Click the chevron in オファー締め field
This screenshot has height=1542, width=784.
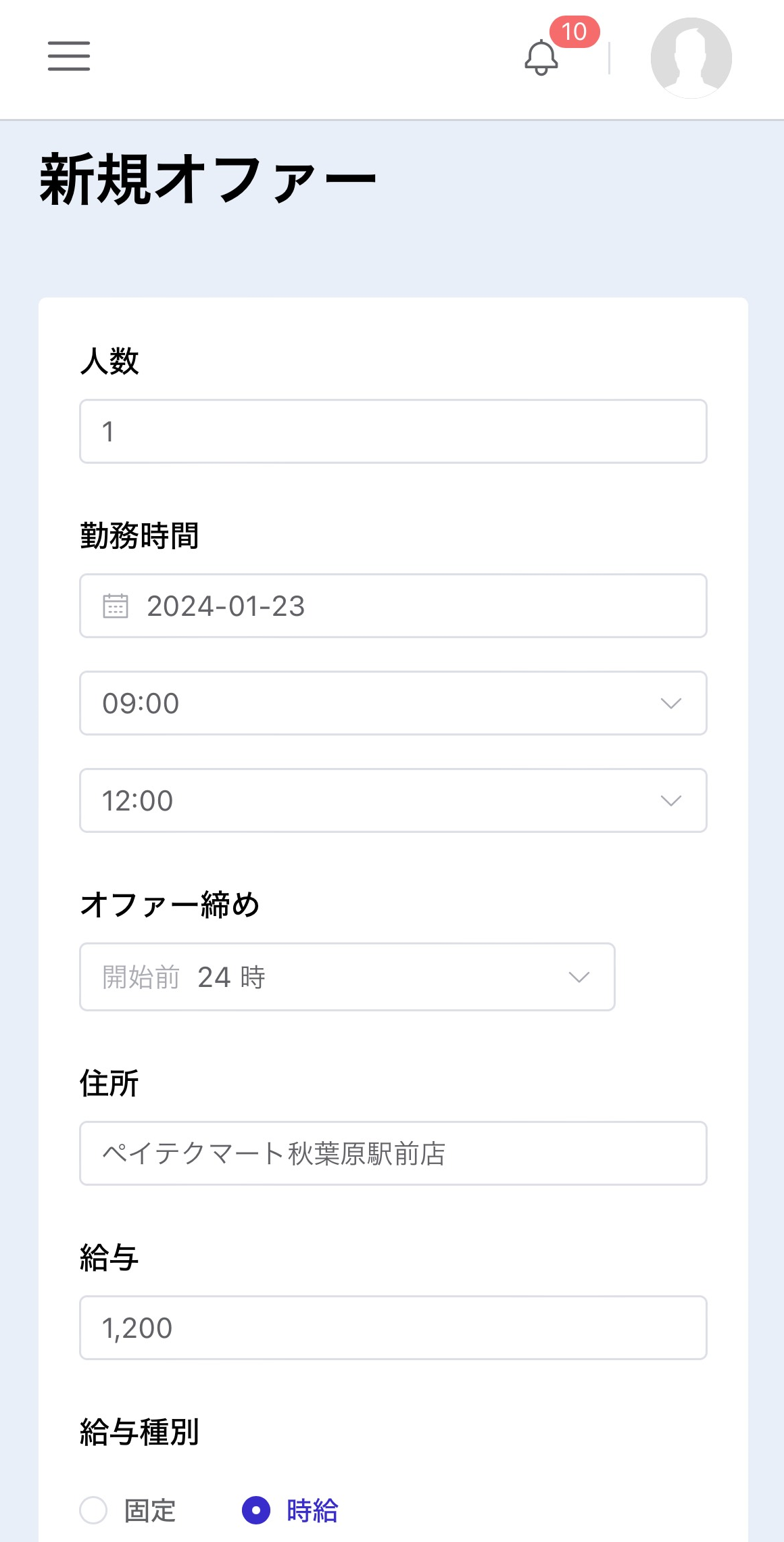tap(579, 978)
